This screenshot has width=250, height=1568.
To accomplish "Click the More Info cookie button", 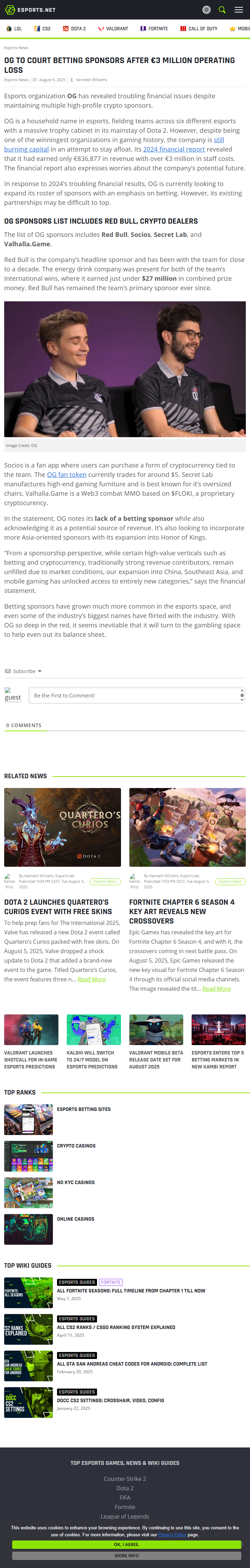I will pos(127,1555).
